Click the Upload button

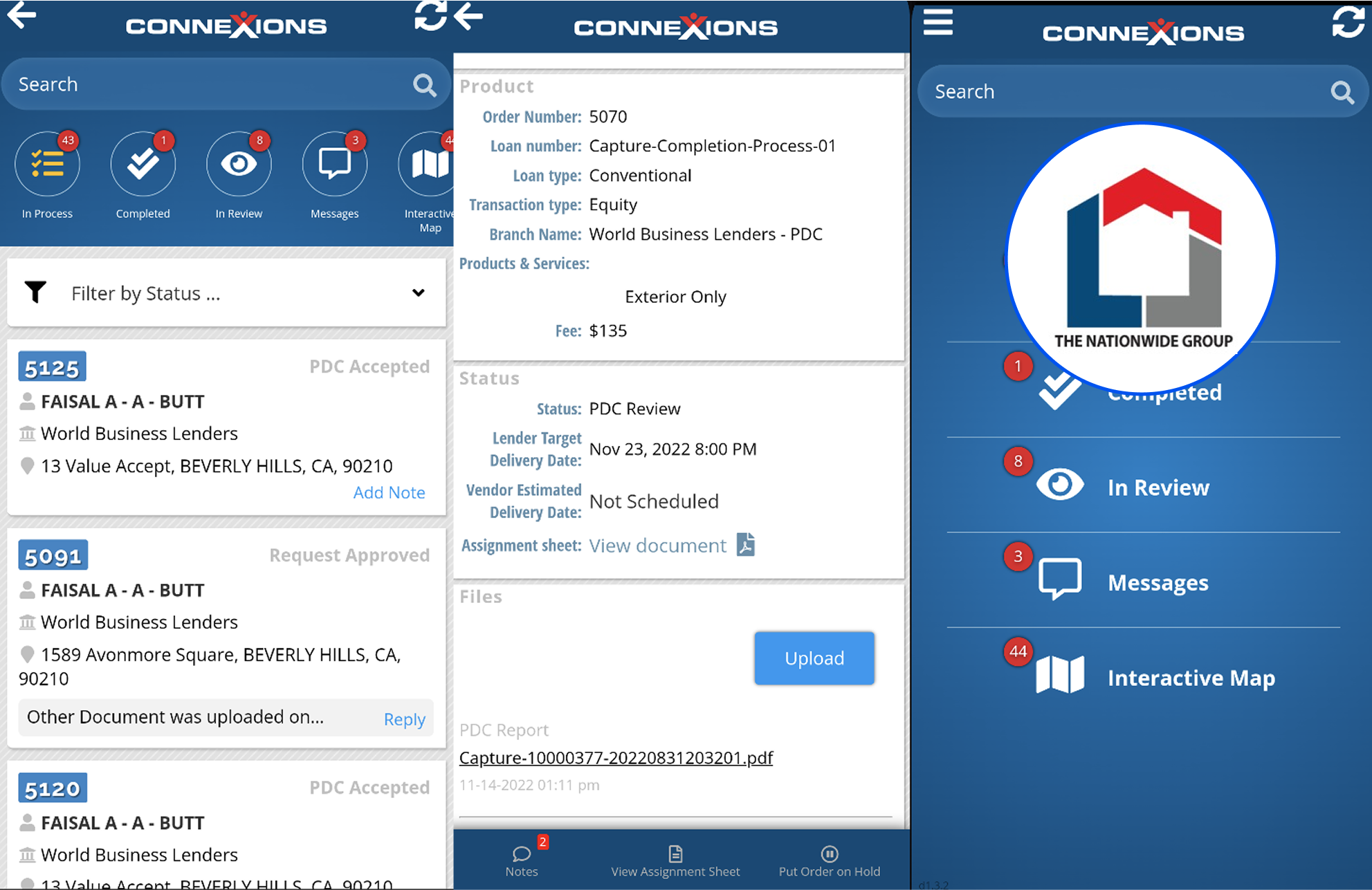814,658
